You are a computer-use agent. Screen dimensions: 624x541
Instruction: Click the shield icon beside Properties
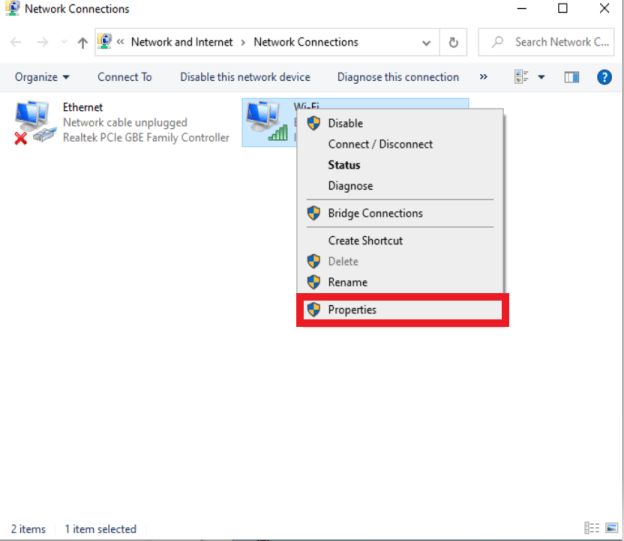(314, 309)
